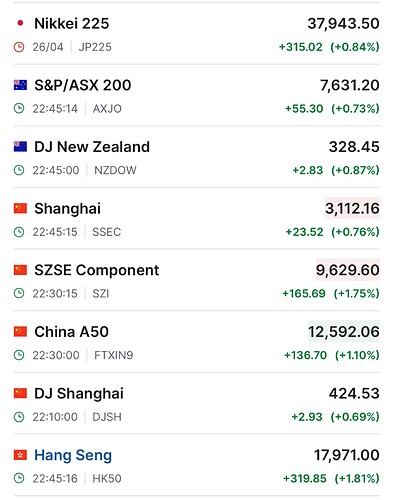Click the Hang Seng change +319.85
395x500 pixels.
tap(305, 479)
